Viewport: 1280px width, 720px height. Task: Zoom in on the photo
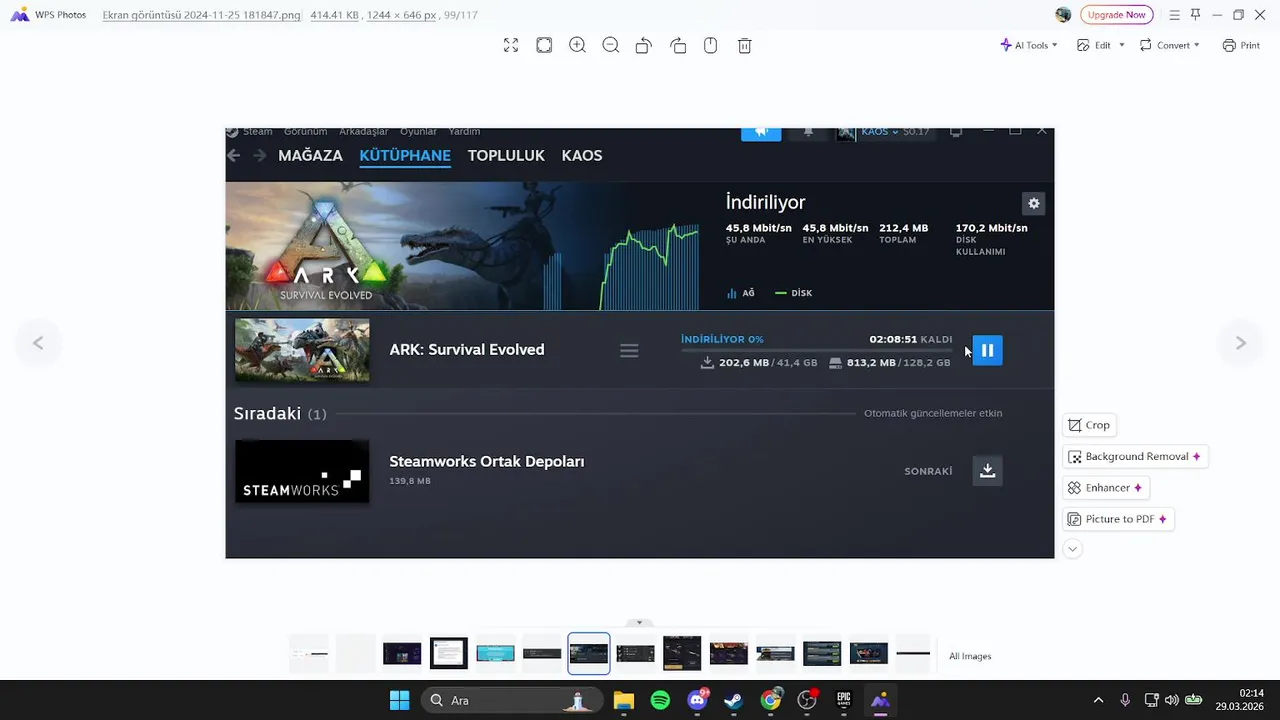point(577,45)
